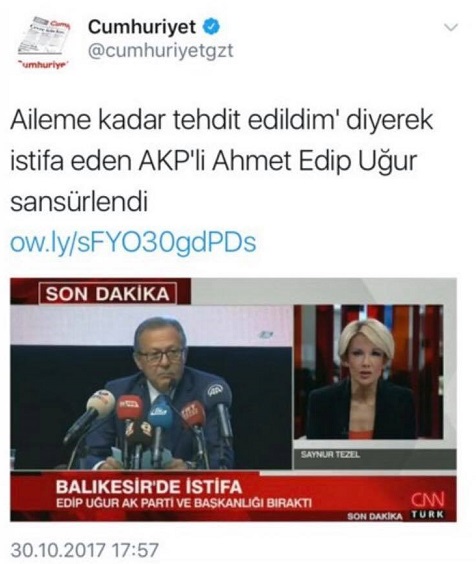The width and height of the screenshot is (476, 564).
Task: Visit the @cumhuriyetgzt handle
Action: [160, 50]
